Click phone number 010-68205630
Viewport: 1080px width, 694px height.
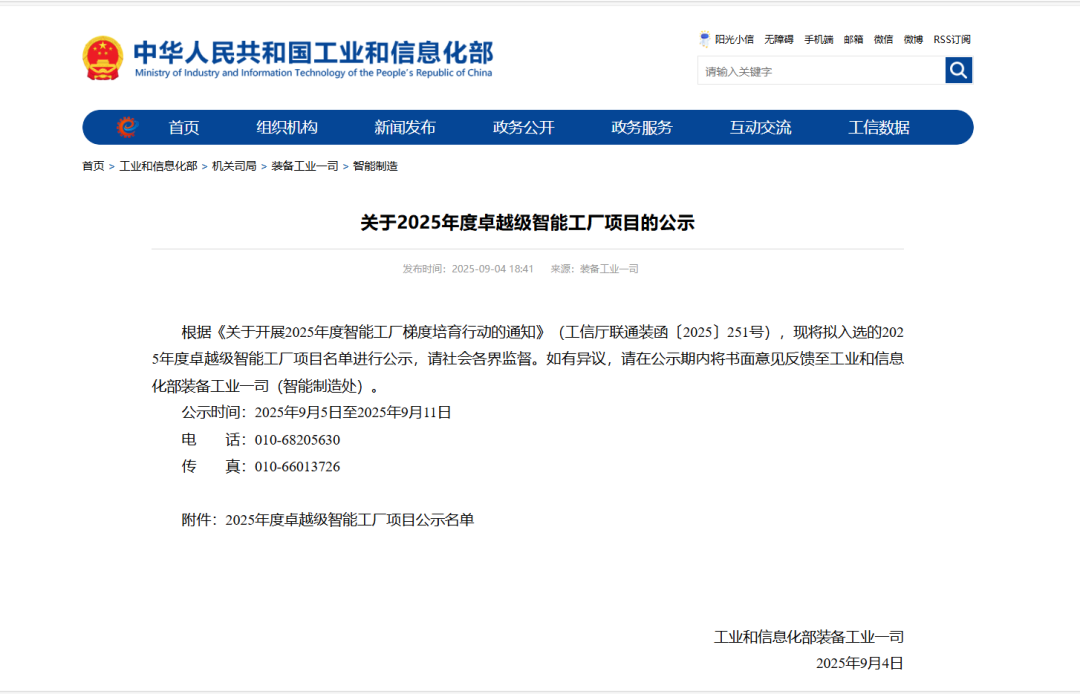298,440
